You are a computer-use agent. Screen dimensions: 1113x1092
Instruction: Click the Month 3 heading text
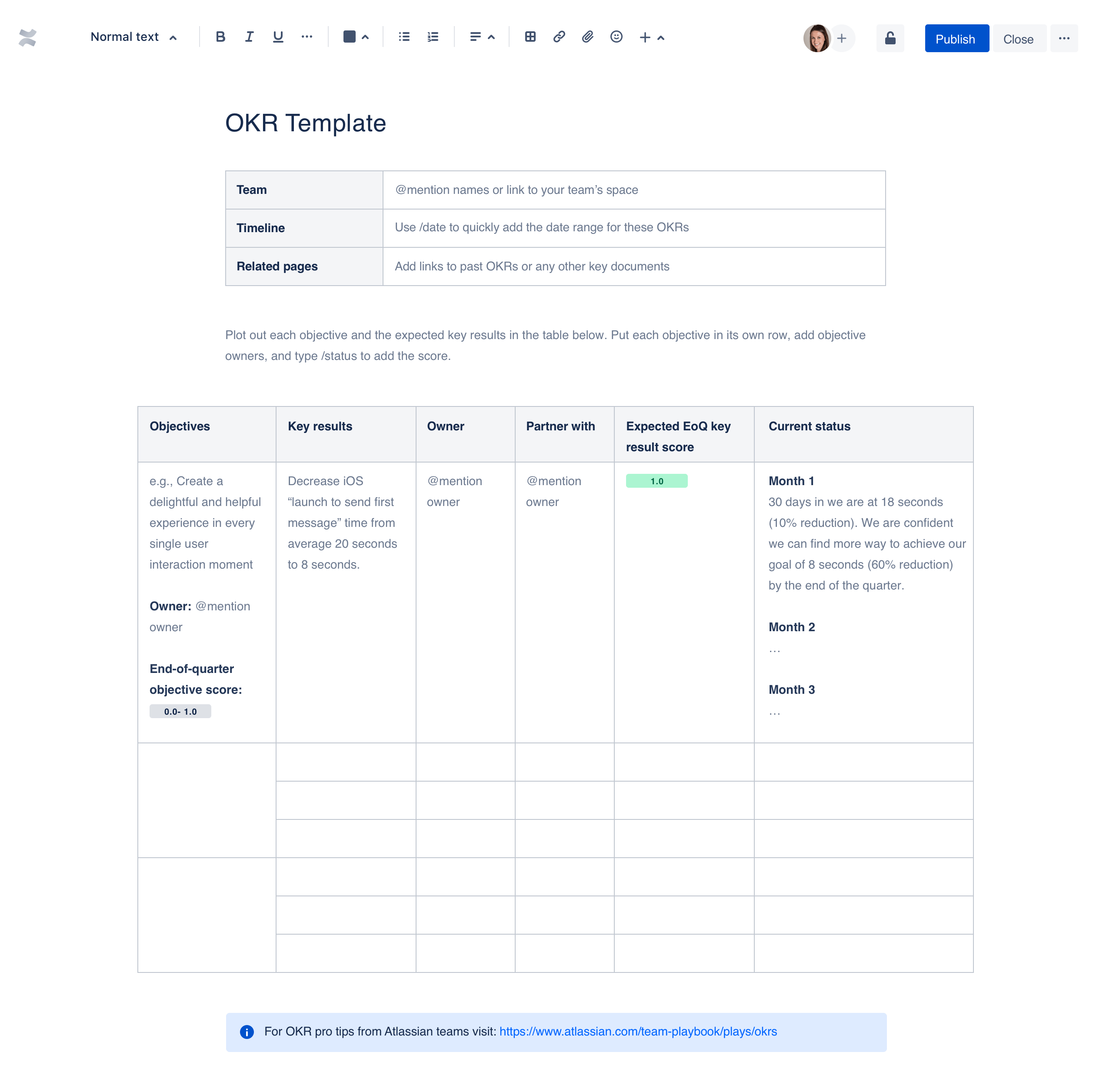pyautogui.click(x=792, y=690)
